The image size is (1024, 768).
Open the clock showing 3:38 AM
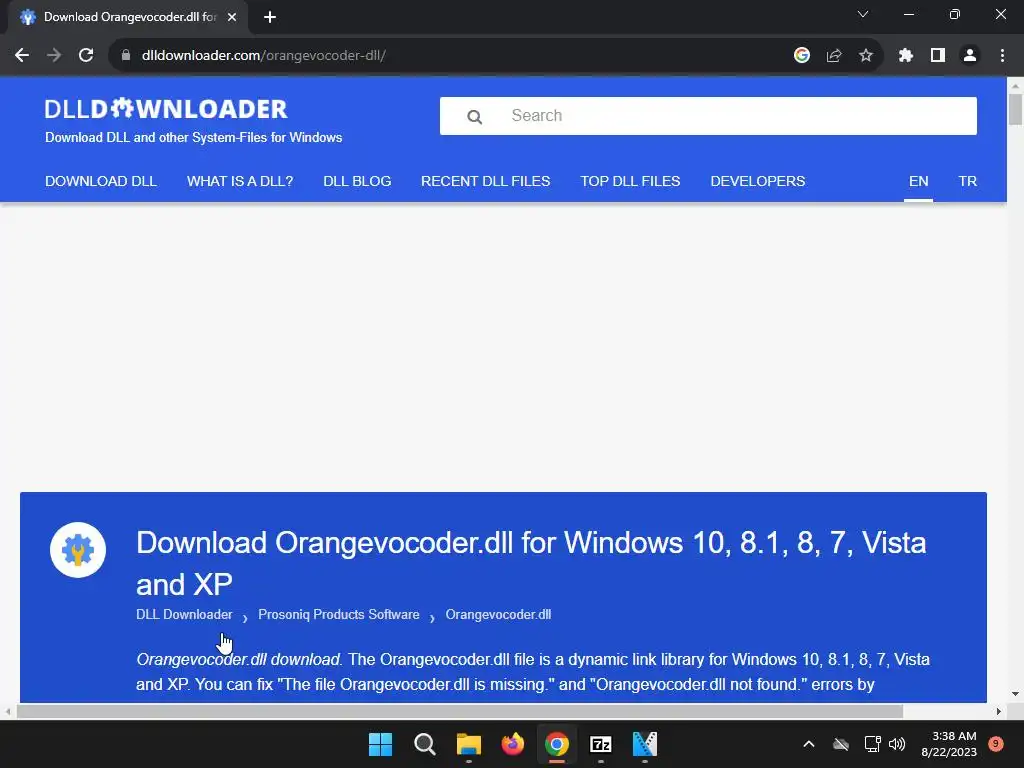(x=949, y=744)
